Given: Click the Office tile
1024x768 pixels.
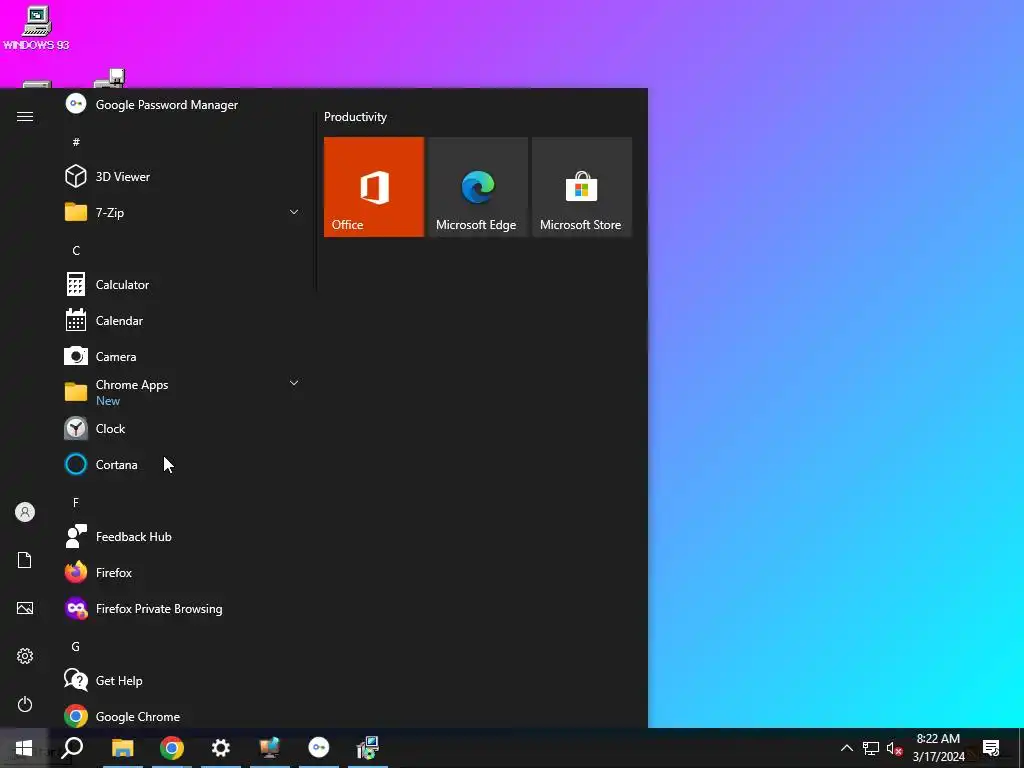Looking at the screenshot, I should click(x=374, y=187).
